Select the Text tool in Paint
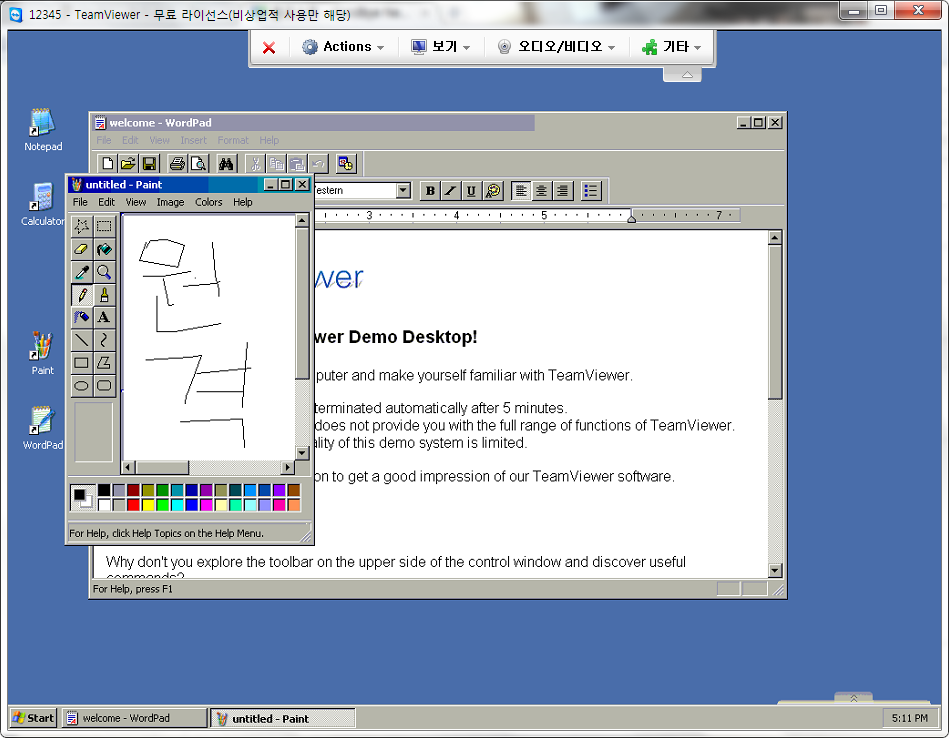The height and width of the screenshot is (738, 949). coord(104,317)
